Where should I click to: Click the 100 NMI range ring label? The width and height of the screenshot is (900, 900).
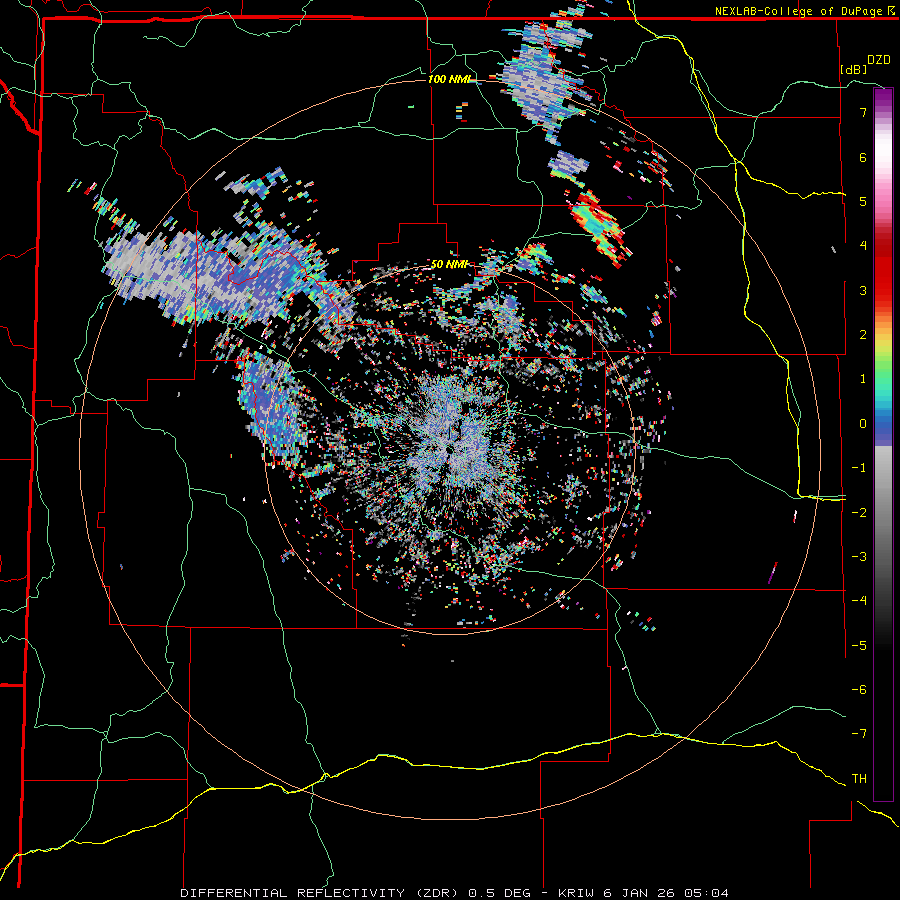pyautogui.click(x=449, y=79)
